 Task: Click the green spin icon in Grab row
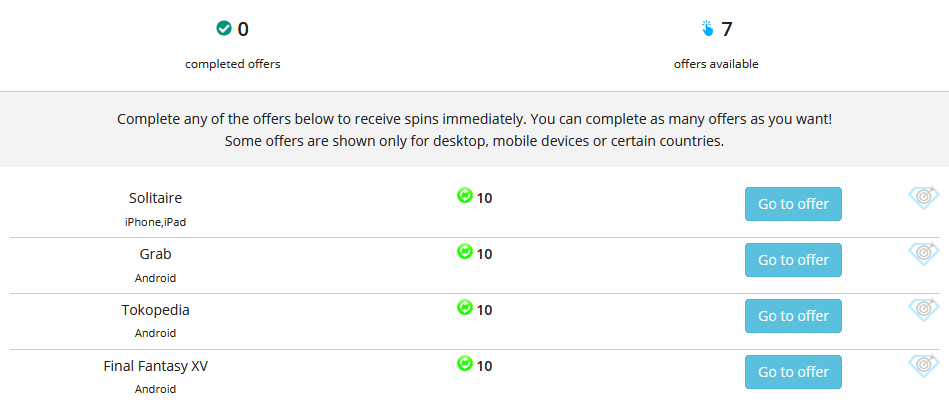[465, 251]
